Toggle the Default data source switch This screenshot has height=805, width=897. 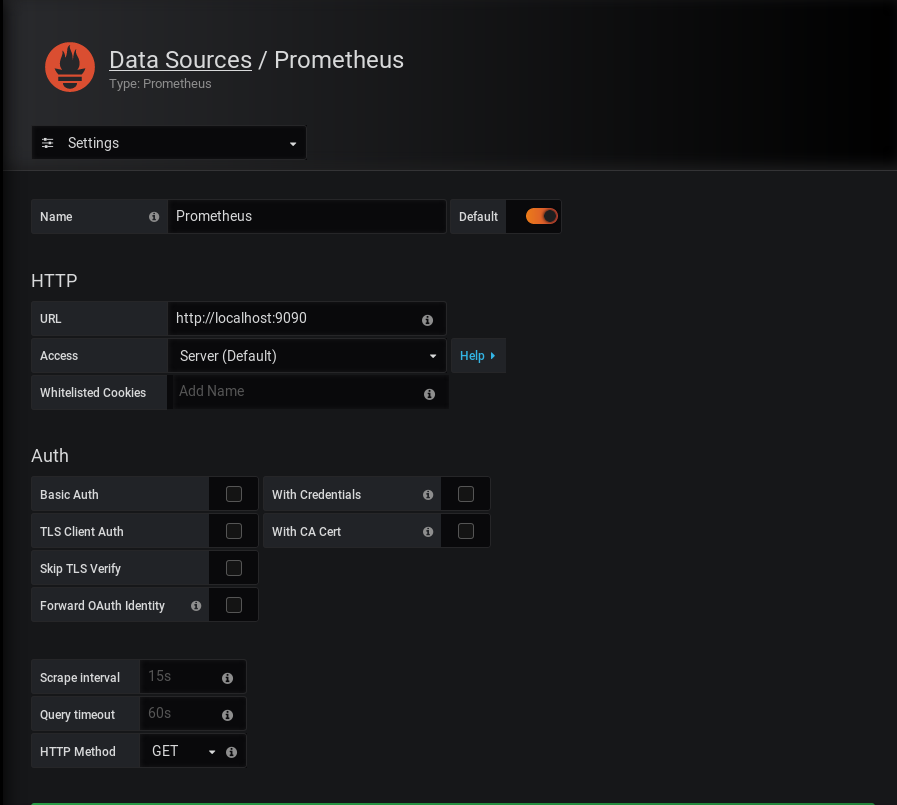tap(541, 216)
